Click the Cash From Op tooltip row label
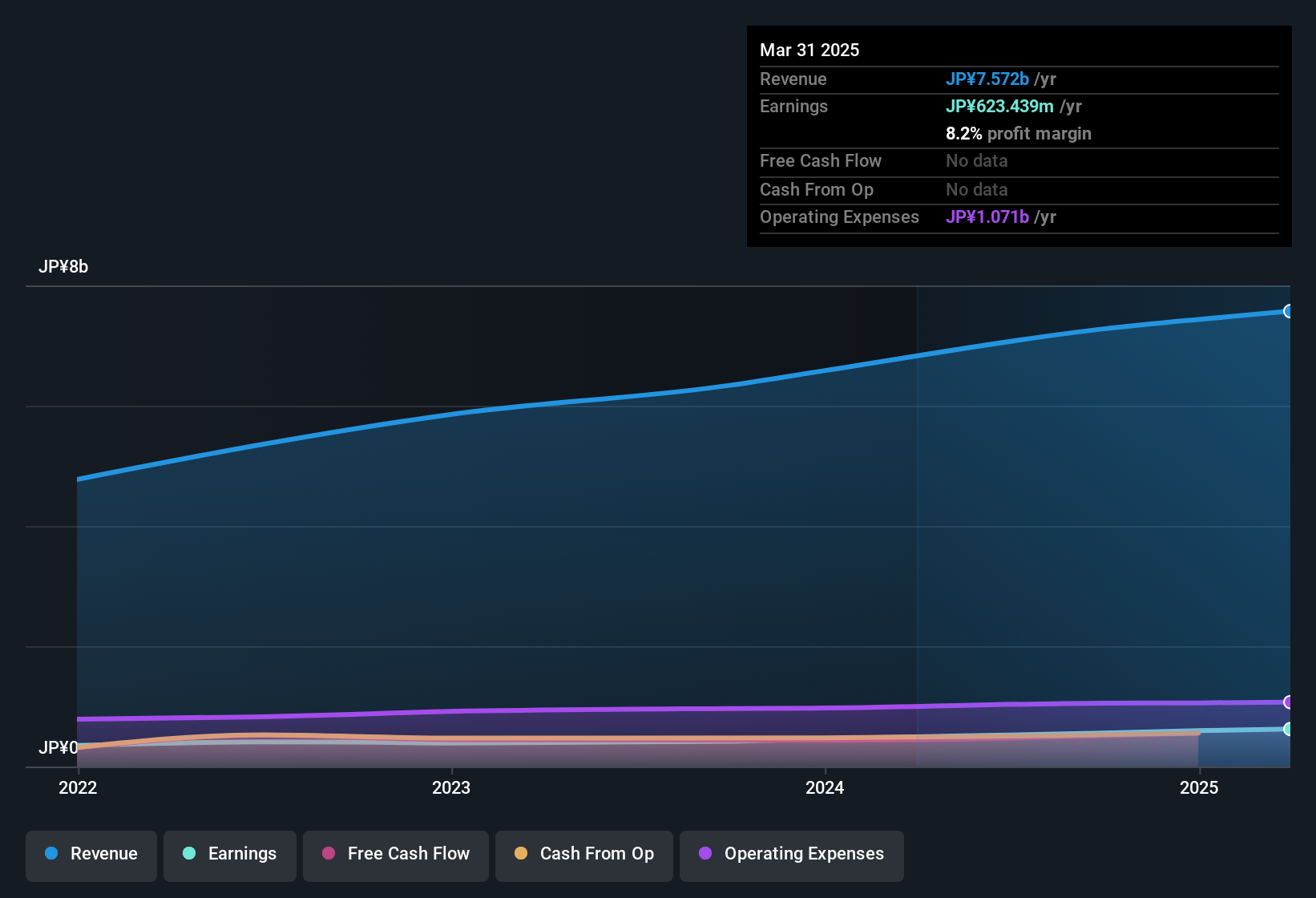The width and height of the screenshot is (1316, 898). coord(817,189)
